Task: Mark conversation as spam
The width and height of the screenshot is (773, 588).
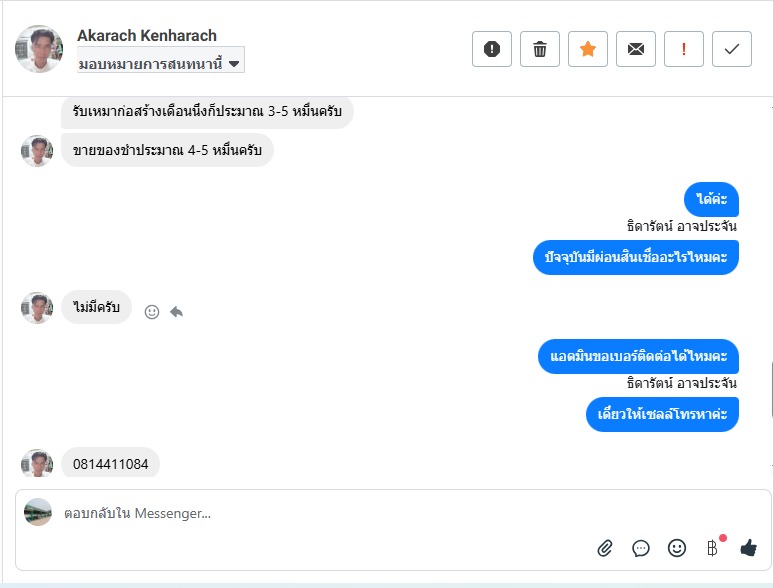Action: point(492,49)
